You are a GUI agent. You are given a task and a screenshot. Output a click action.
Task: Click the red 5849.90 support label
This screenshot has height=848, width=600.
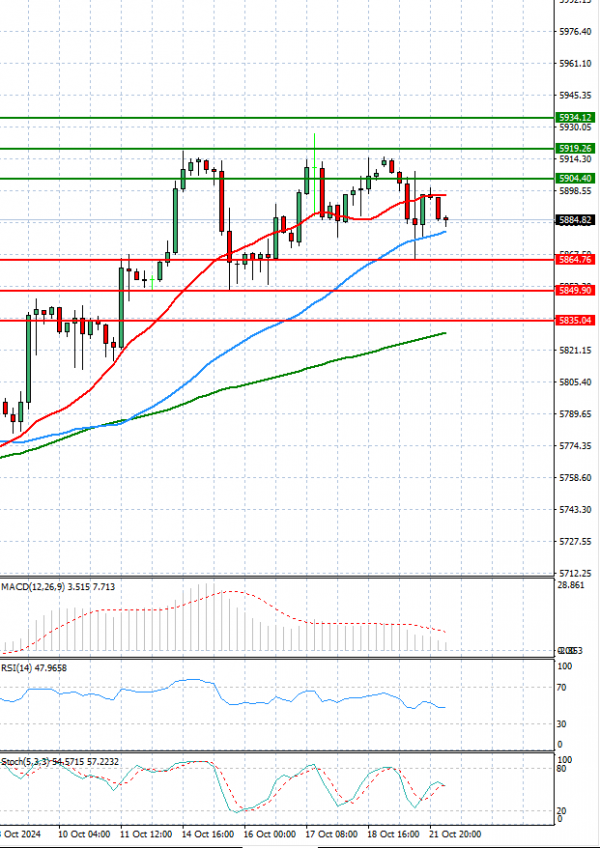point(576,290)
